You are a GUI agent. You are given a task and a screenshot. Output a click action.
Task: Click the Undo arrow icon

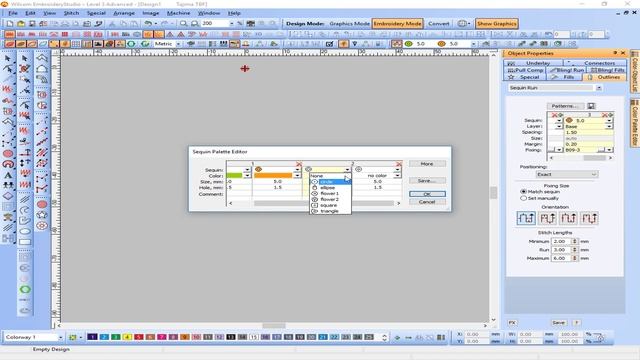tap(149, 24)
